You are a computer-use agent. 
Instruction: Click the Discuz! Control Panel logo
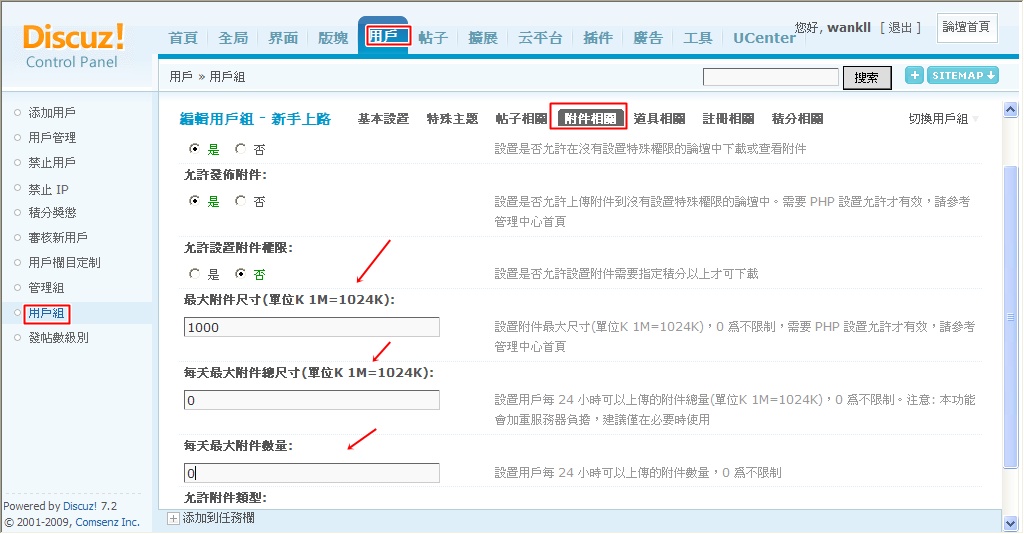pyautogui.click(x=73, y=47)
